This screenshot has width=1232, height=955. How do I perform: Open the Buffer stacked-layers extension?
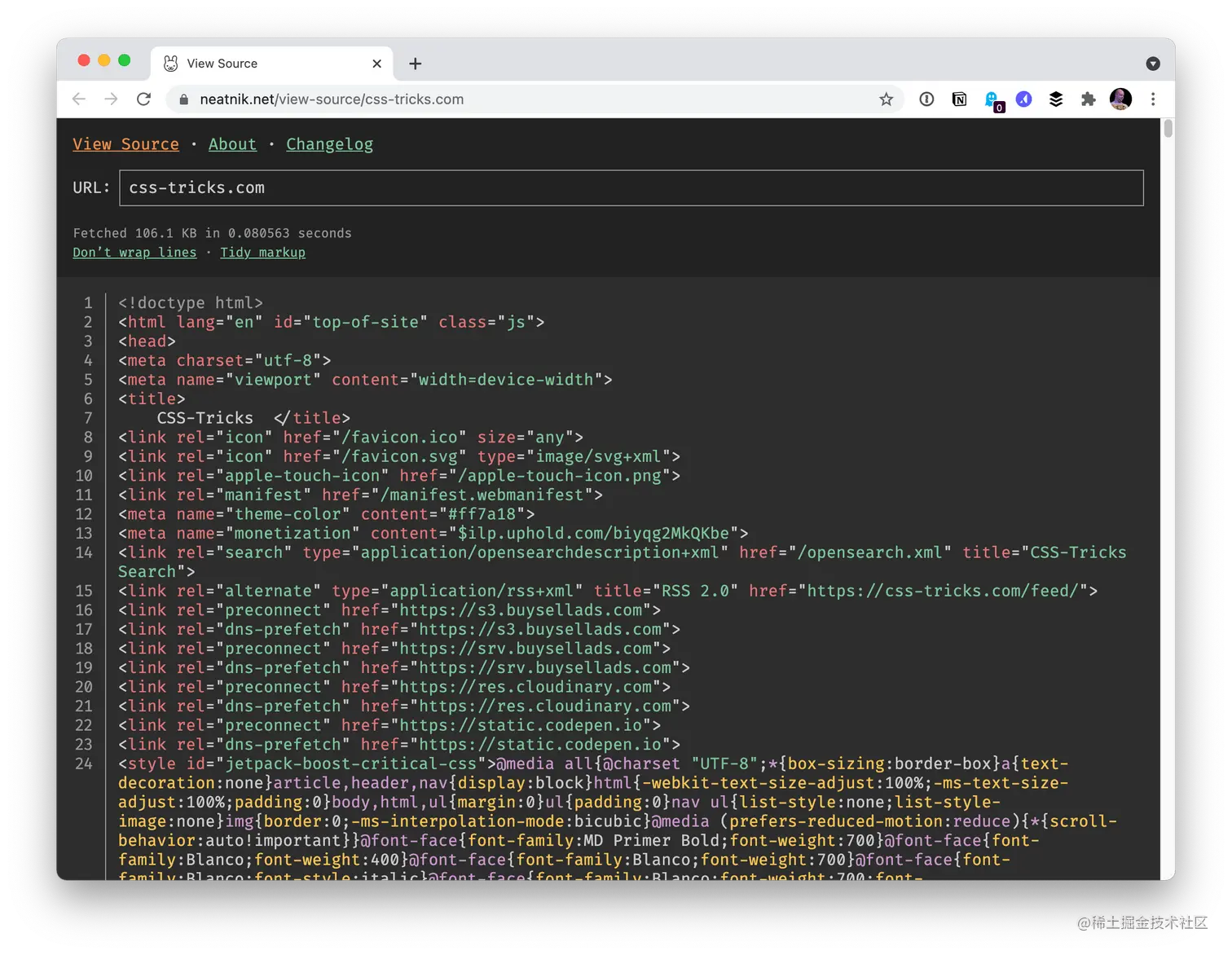[x=1056, y=99]
